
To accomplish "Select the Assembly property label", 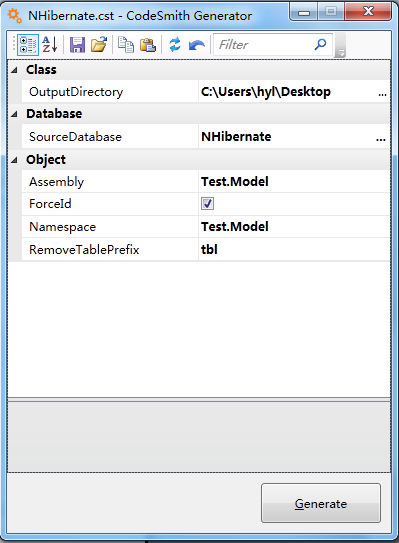I will click(56, 182).
